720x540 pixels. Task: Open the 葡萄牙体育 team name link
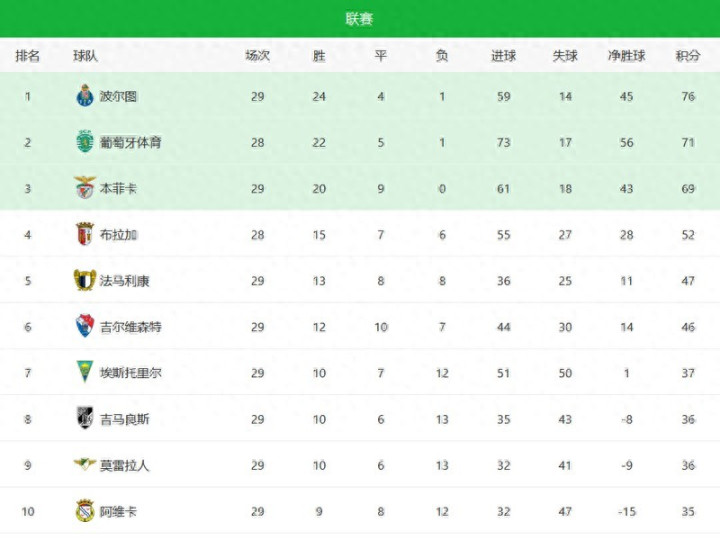(131, 142)
